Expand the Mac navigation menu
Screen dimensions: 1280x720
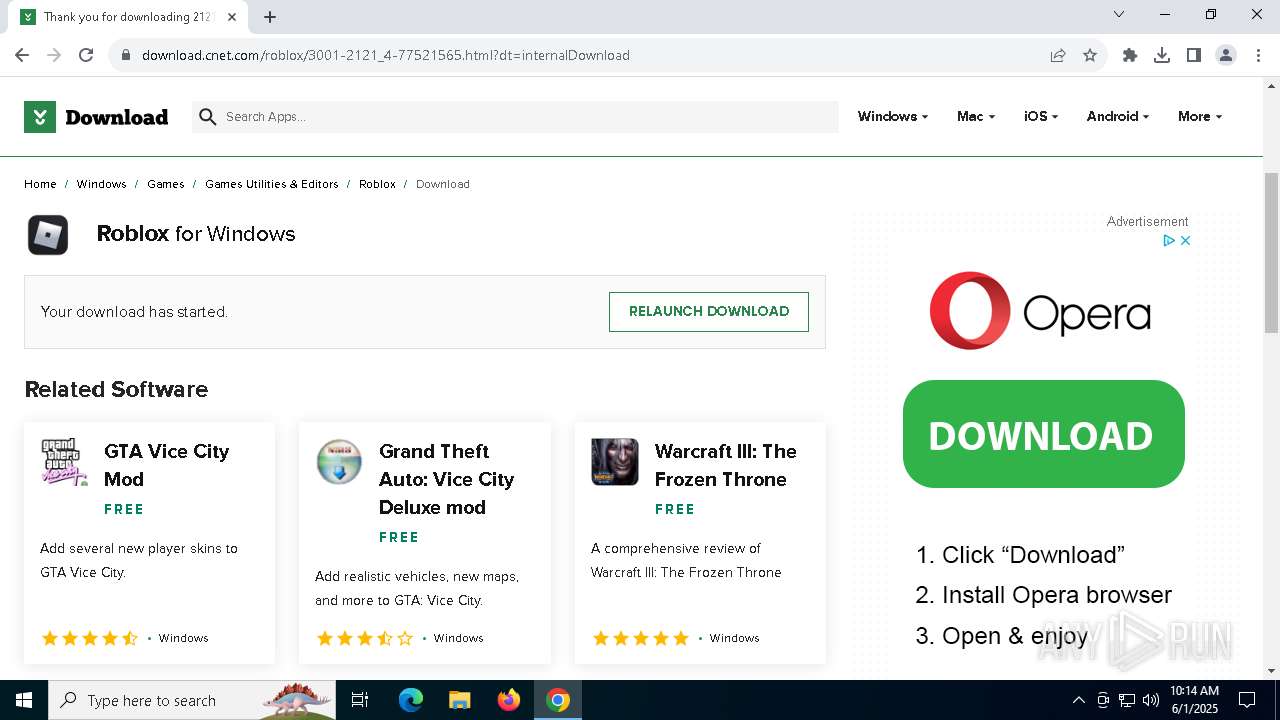pos(976,117)
